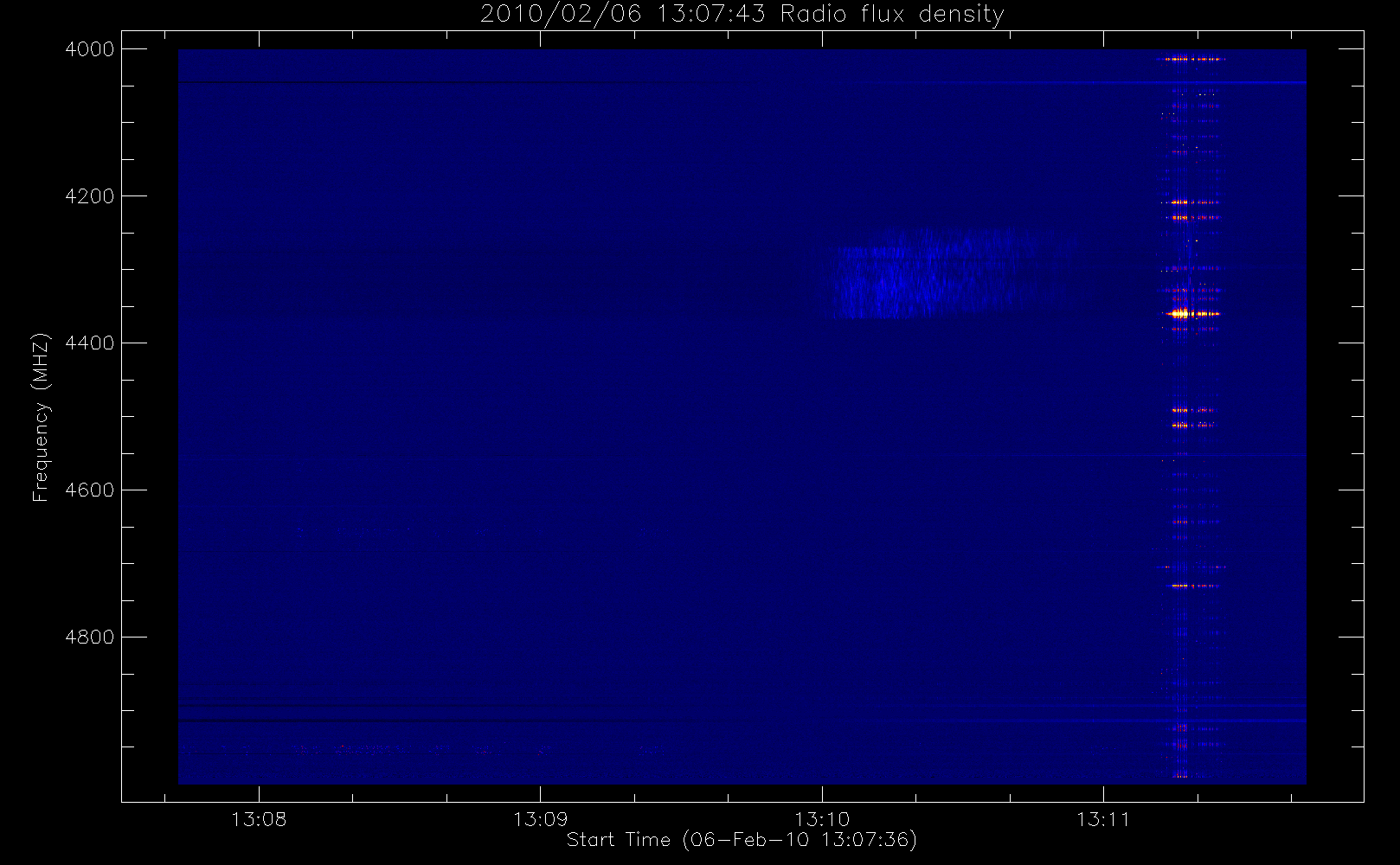Click the 4000 frequency tick label

point(90,49)
